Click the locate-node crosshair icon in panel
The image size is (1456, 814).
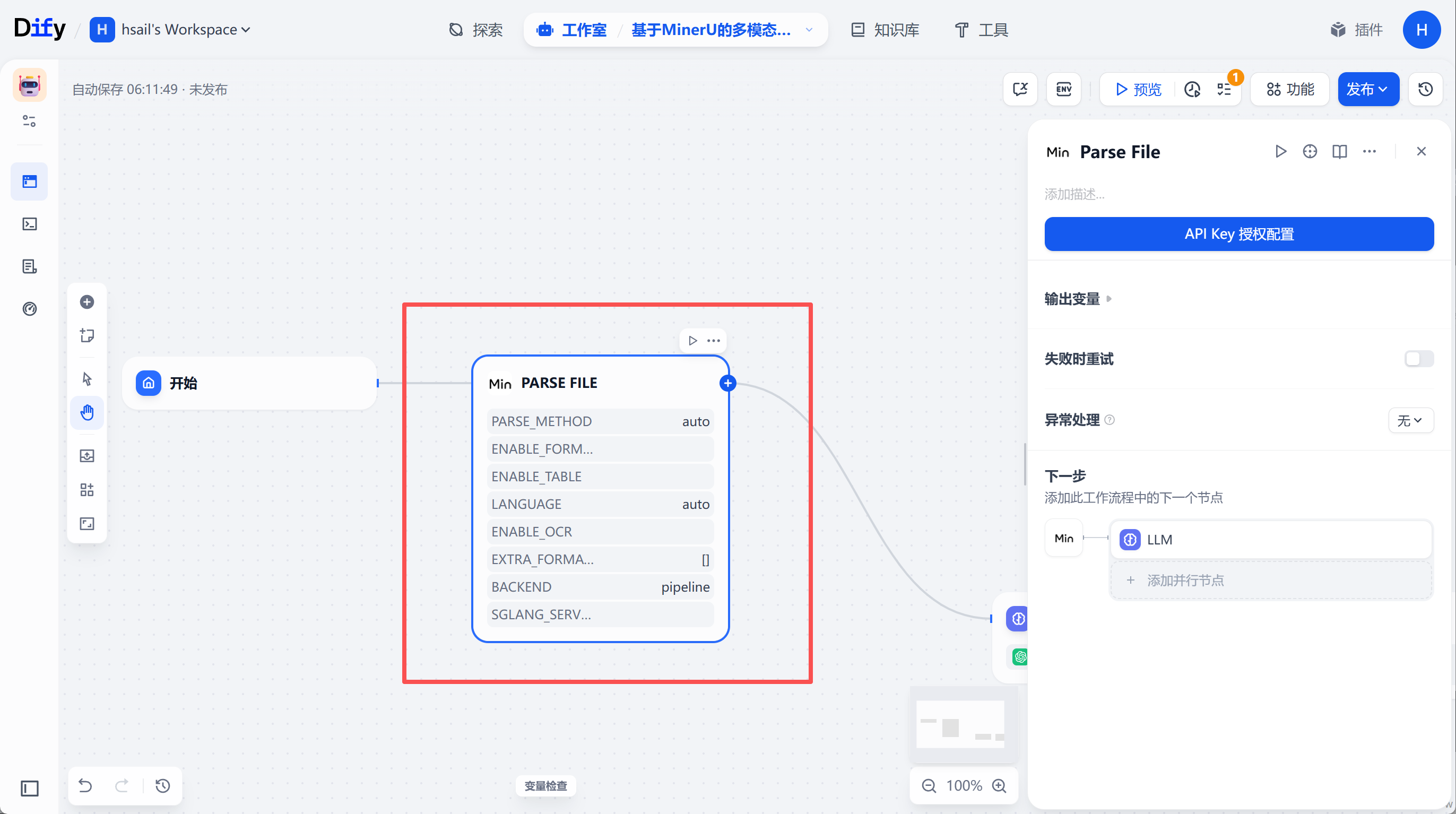click(x=1310, y=151)
